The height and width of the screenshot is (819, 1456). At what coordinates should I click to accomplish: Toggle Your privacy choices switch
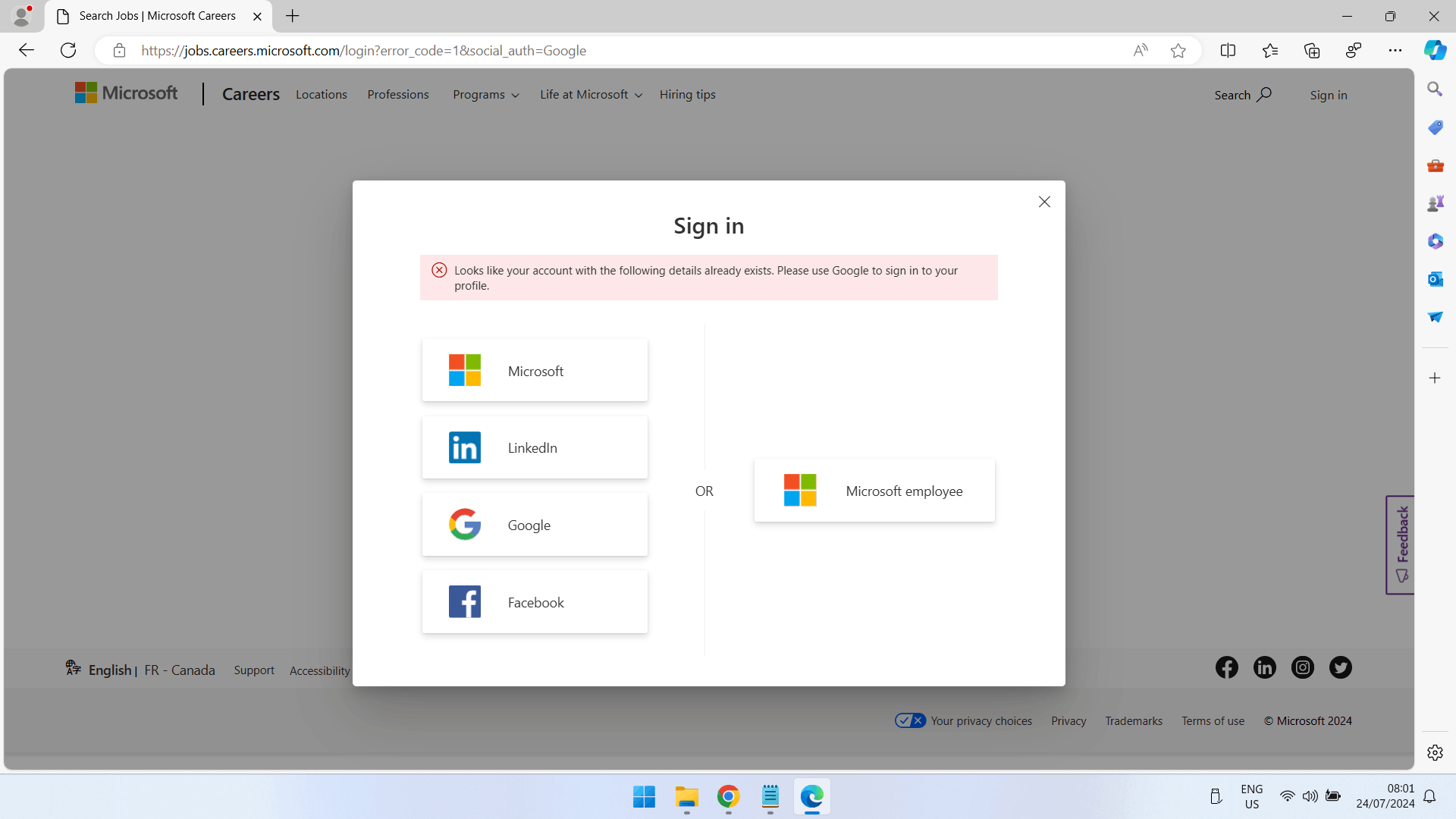[910, 720]
